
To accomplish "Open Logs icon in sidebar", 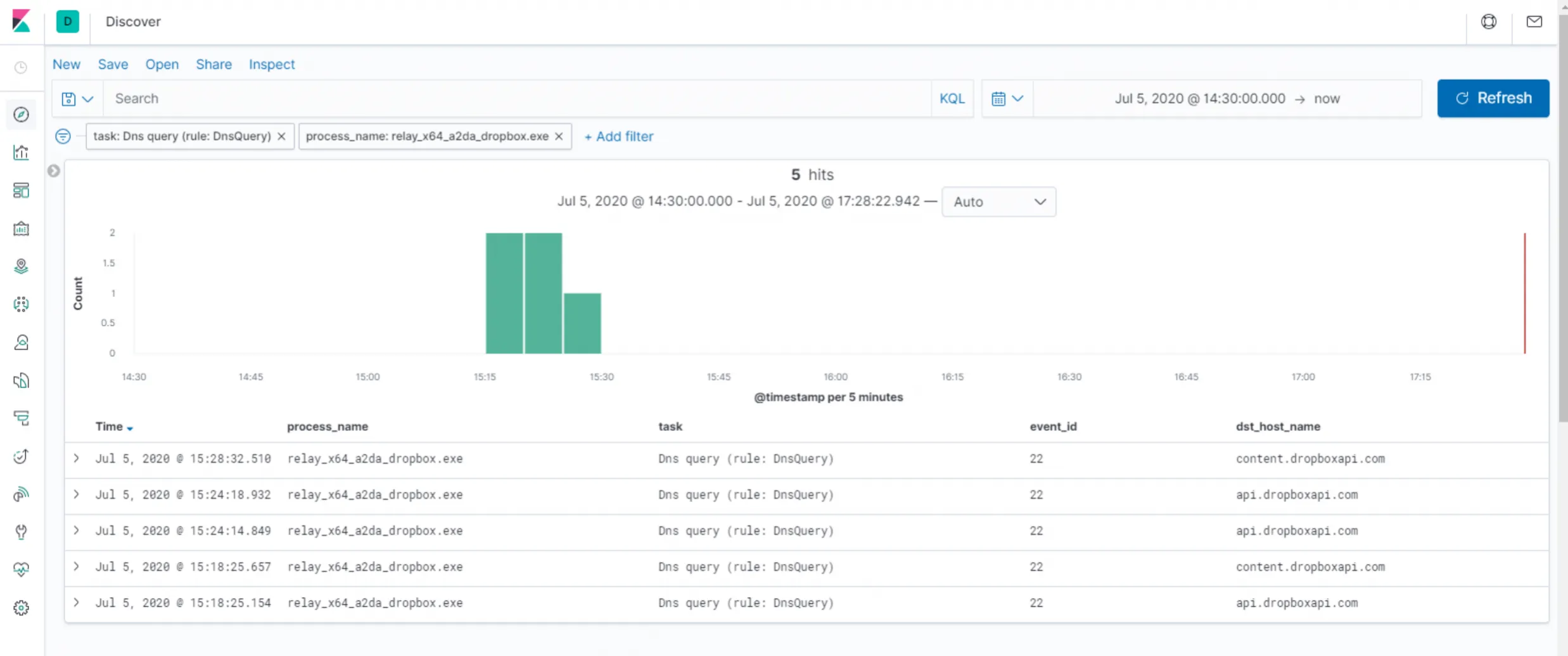I will tap(21, 380).
